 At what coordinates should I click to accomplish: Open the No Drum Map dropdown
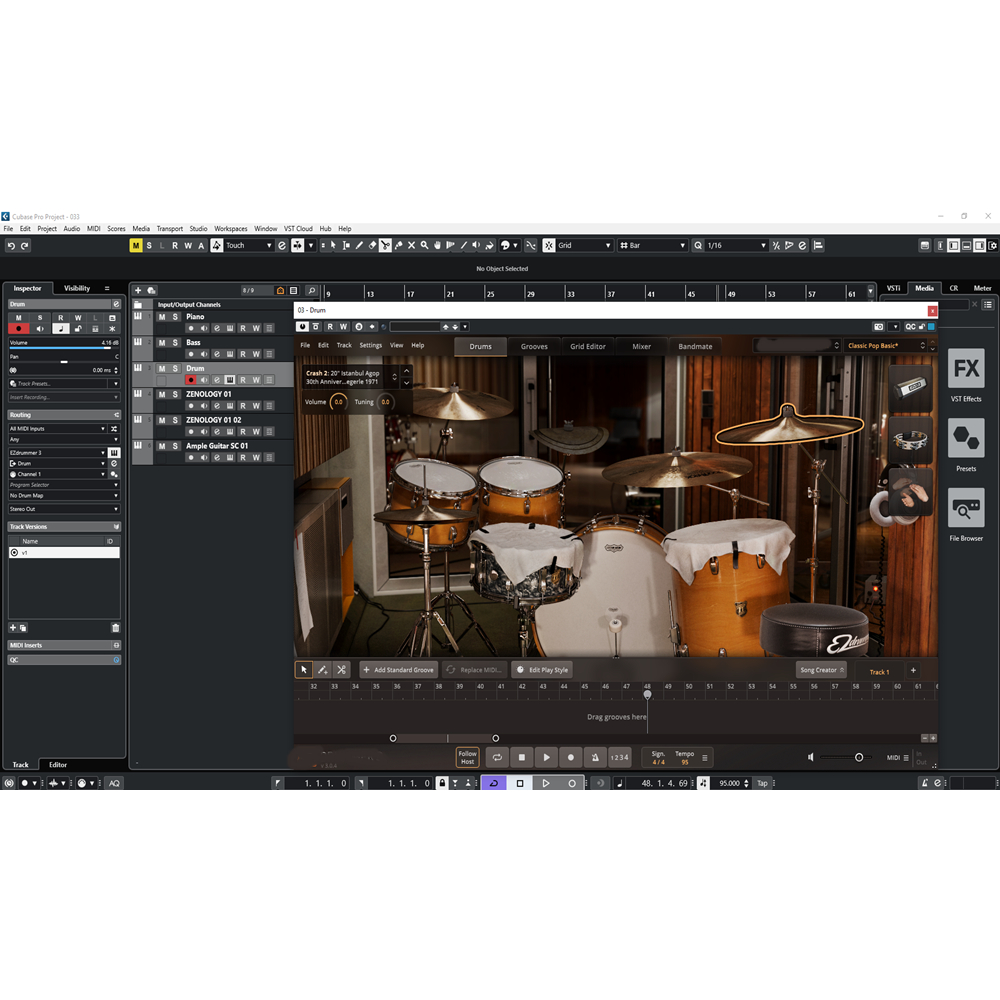pyautogui.click(x=64, y=496)
